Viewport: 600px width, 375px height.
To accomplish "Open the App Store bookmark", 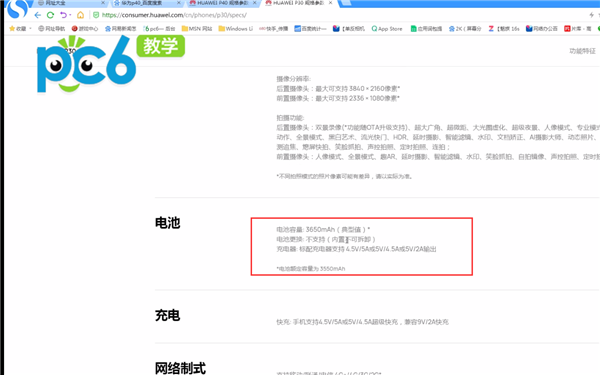I will tap(387, 29).
